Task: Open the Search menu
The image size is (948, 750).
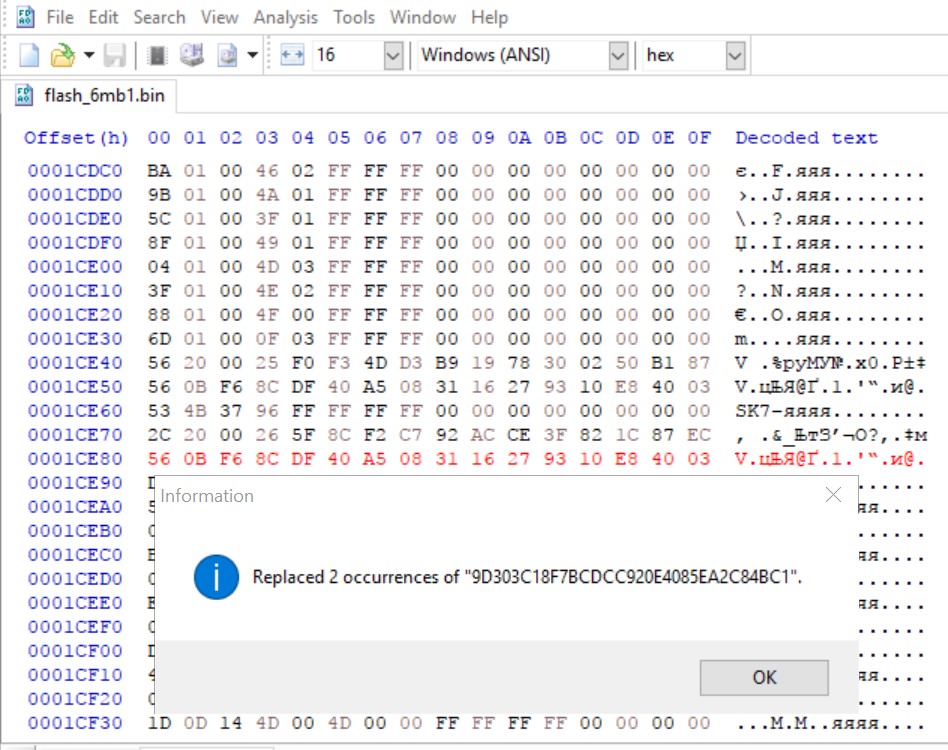Action: pyautogui.click(x=159, y=17)
